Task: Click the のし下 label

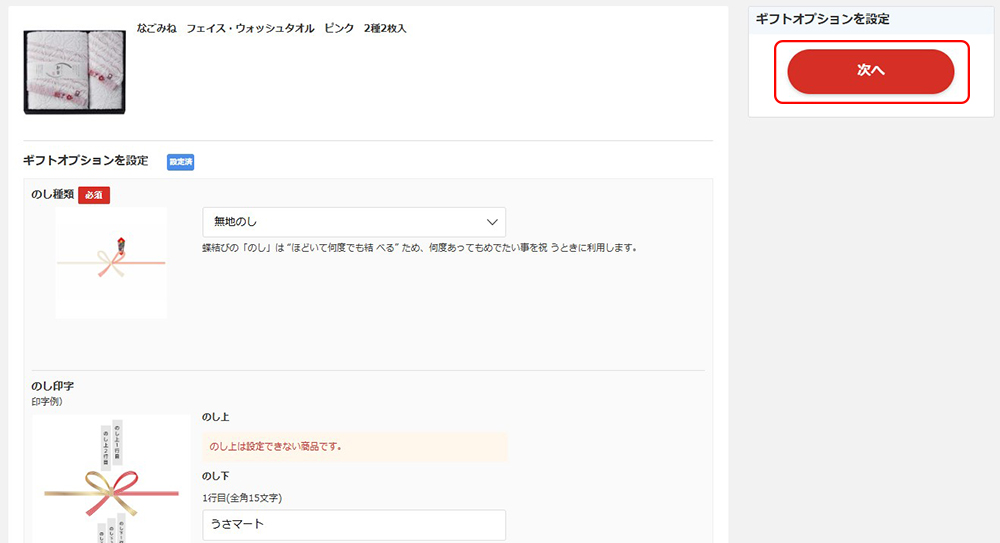Action: point(216,476)
